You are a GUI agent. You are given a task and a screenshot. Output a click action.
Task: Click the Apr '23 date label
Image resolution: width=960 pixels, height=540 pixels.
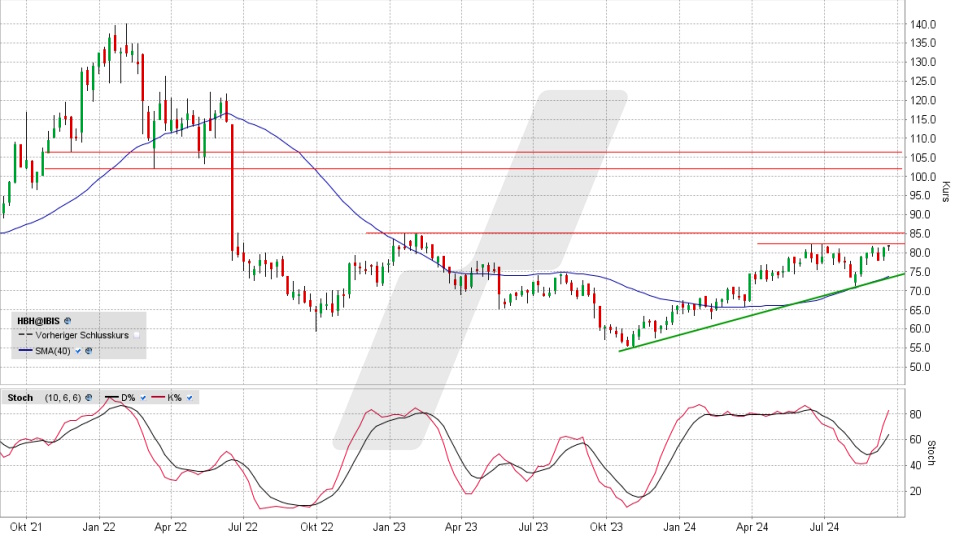point(461,527)
